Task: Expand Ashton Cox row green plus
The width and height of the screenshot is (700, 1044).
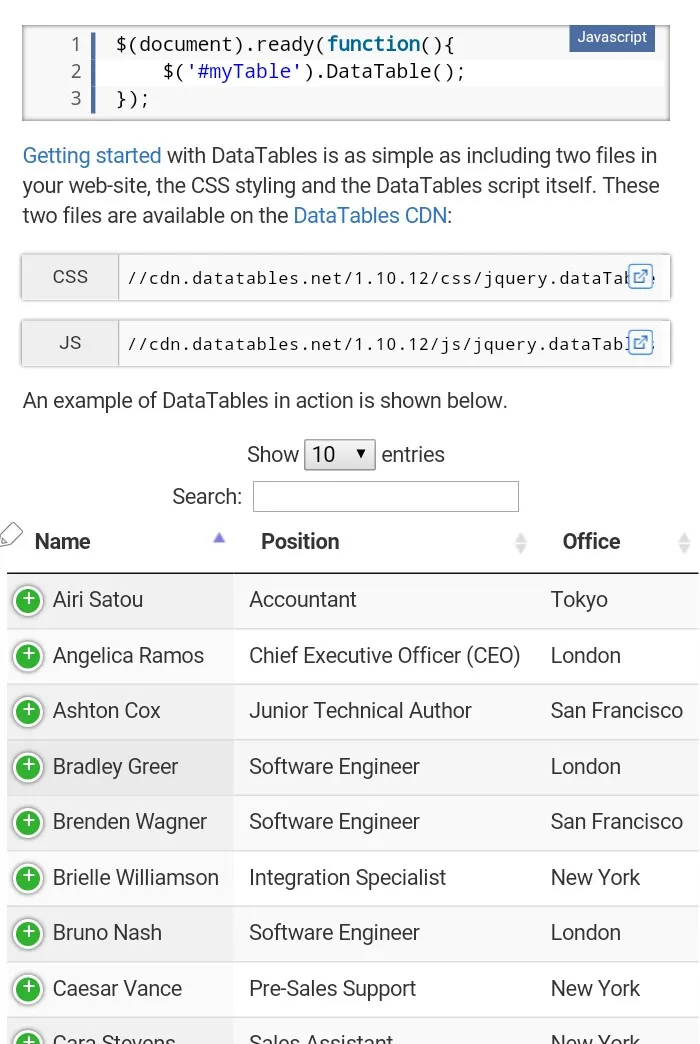Action: pyautogui.click(x=28, y=711)
